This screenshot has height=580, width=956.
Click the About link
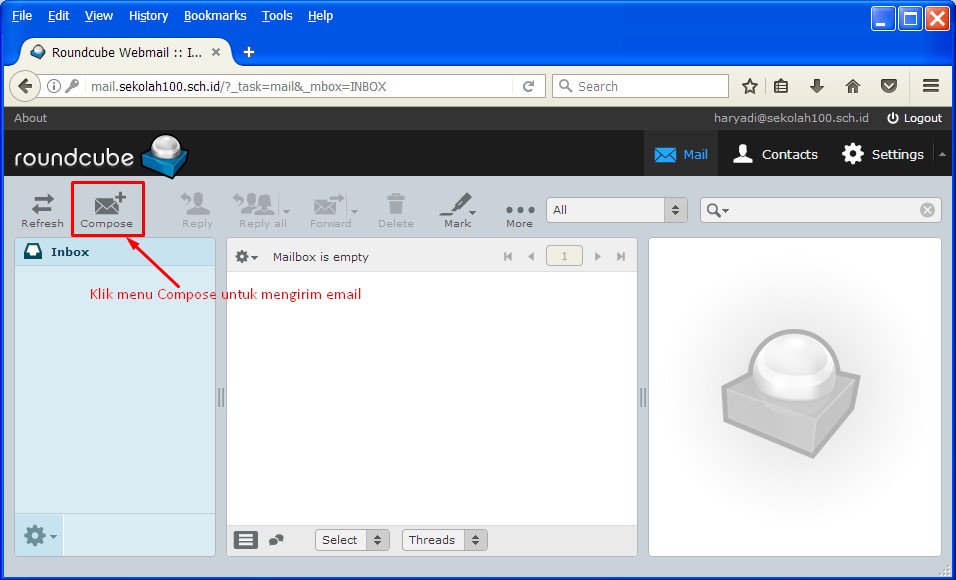(x=30, y=118)
